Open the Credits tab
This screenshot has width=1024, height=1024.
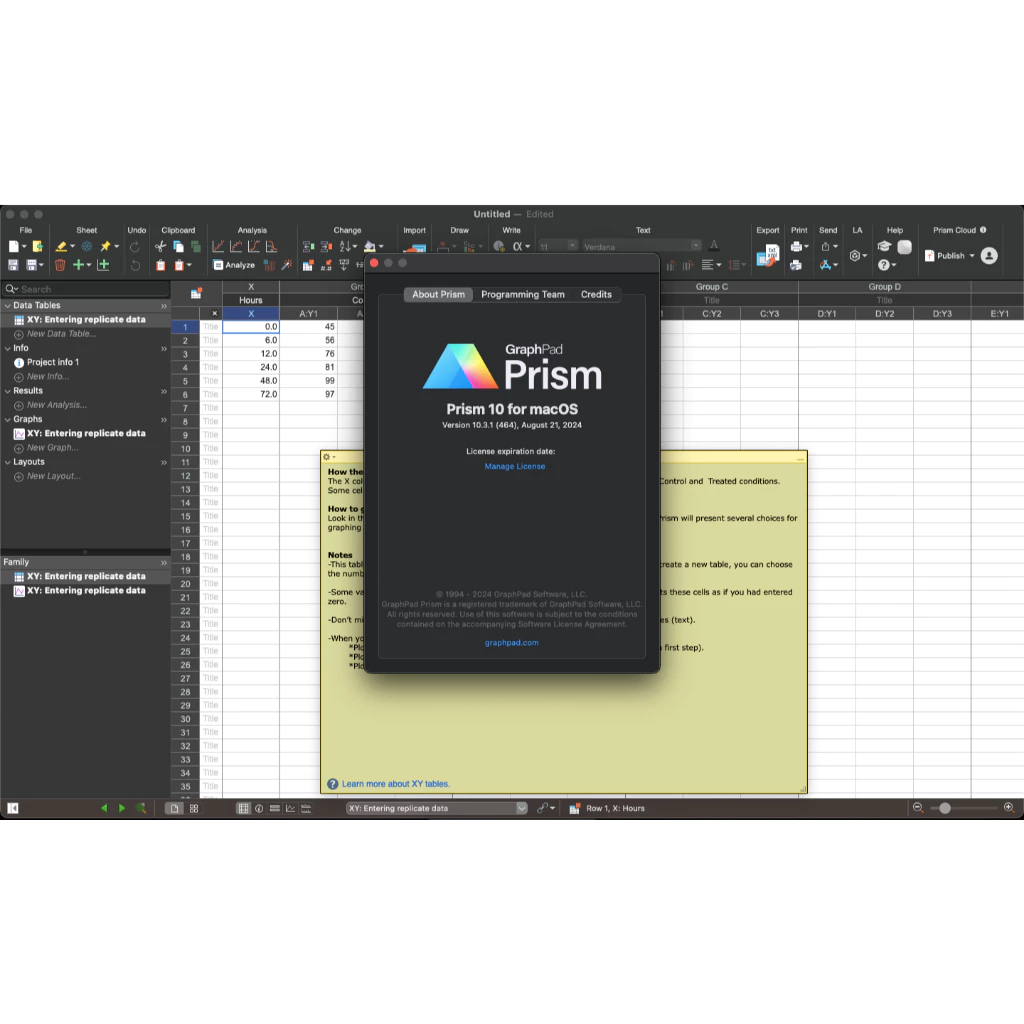point(596,295)
